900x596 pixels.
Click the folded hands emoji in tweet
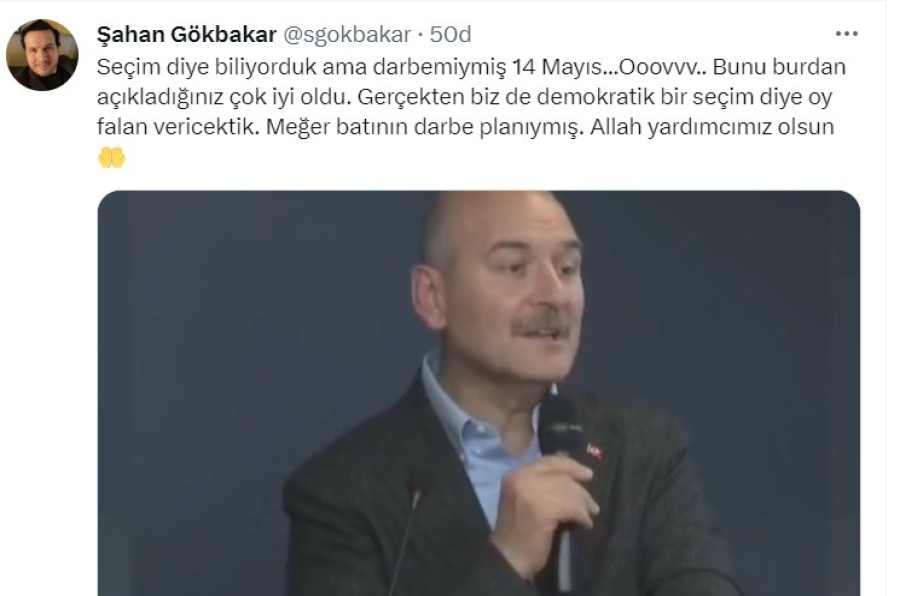(111, 157)
